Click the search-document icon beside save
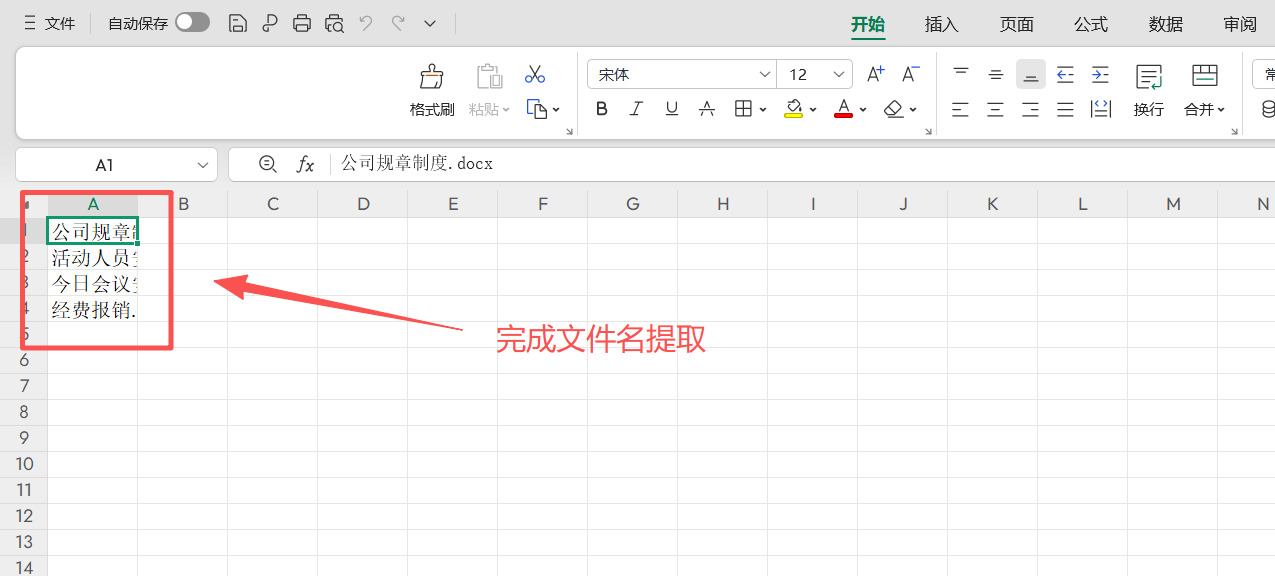The image size is (1275, 576). [270, 23]
